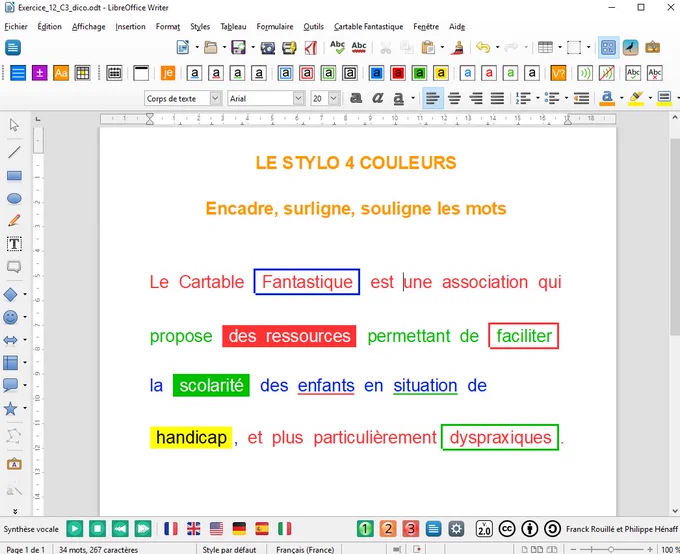Select the Selection arrow tool

point(14,125)
